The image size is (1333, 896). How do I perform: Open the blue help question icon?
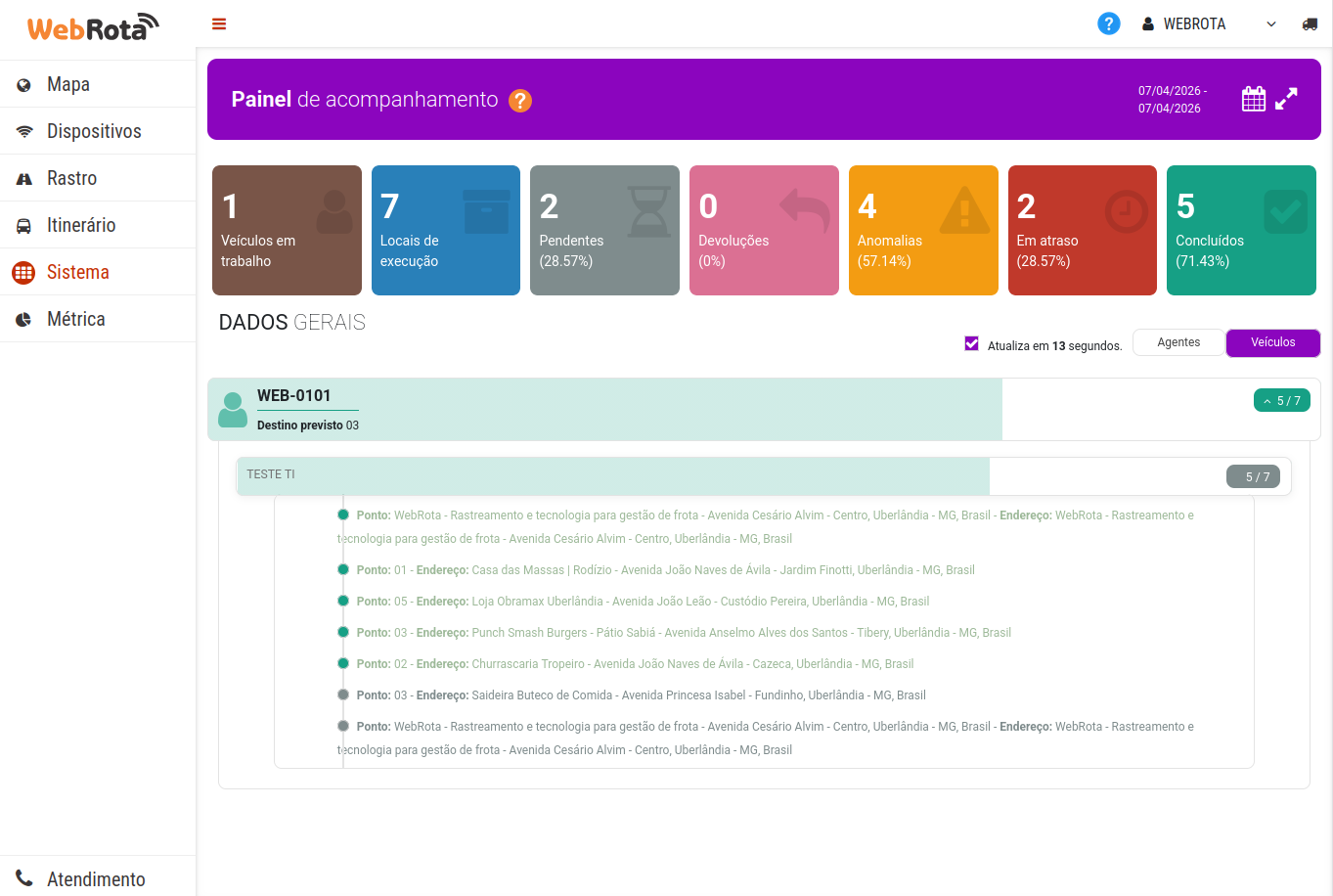tap(1108, 23)
